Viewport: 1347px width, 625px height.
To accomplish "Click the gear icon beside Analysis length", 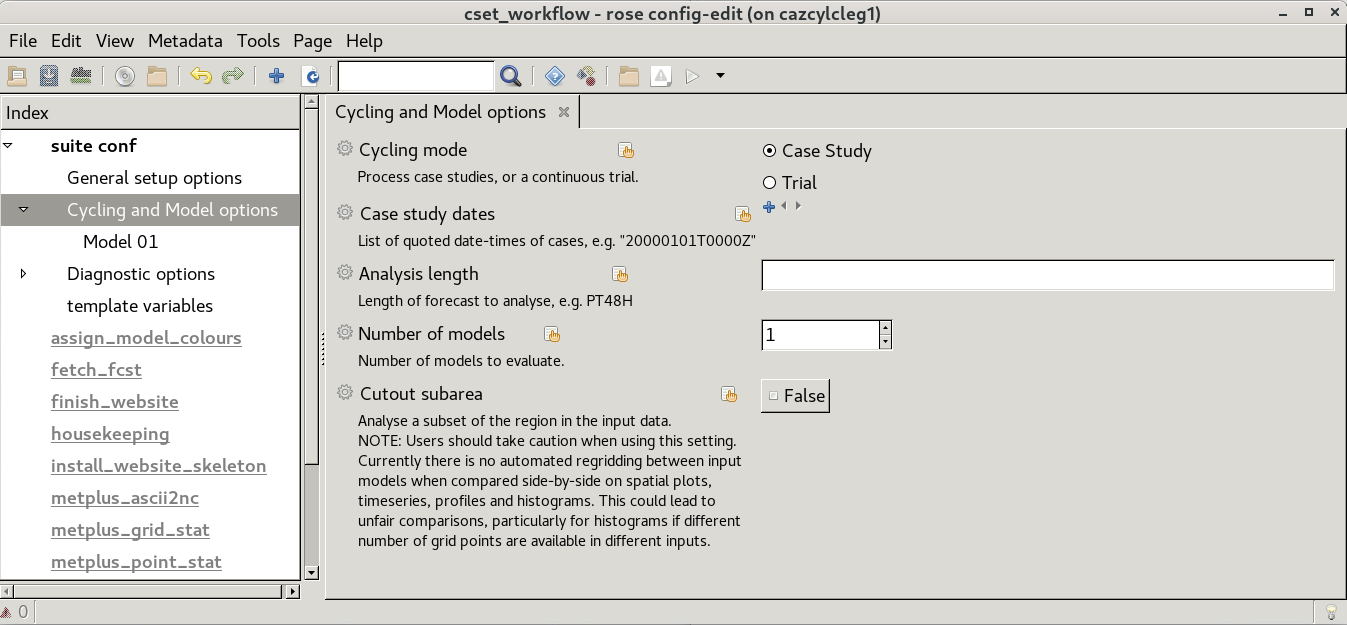I will [345, 273].
